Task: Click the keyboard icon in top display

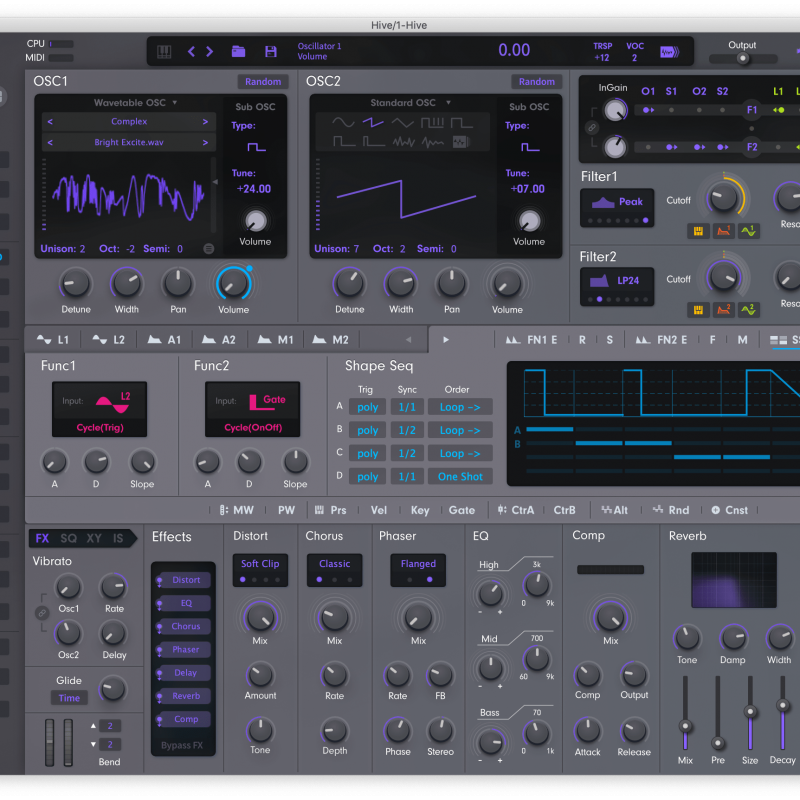Action: 164,51
